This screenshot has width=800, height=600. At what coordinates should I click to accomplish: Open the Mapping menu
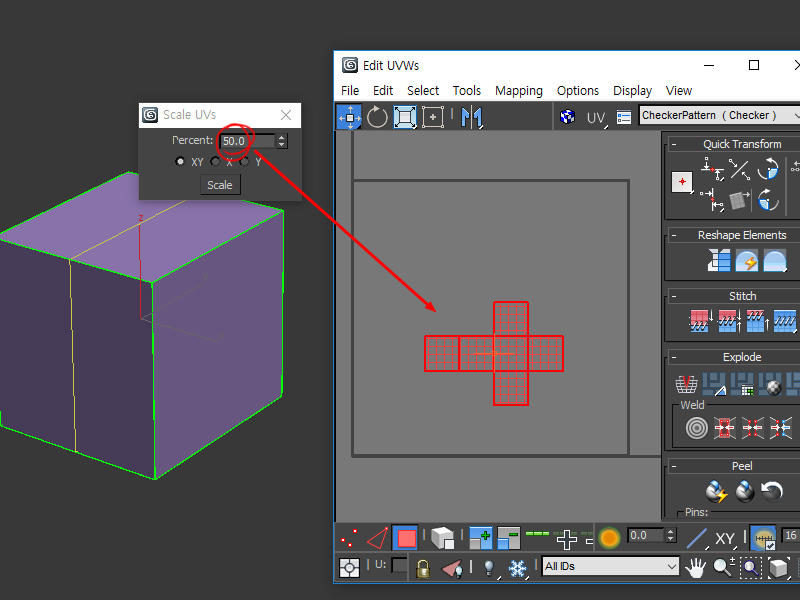click(x=519, y=91)
